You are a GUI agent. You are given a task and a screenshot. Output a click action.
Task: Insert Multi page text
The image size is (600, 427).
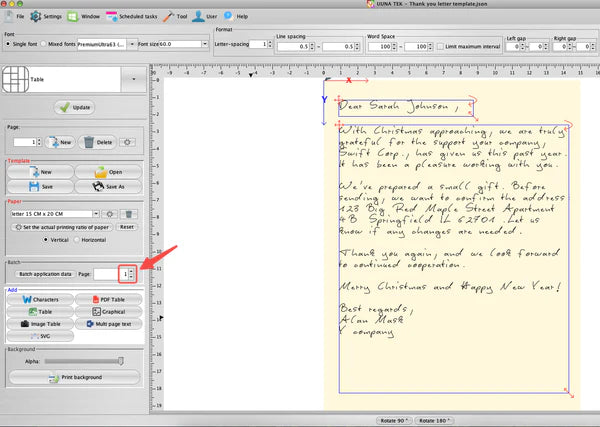107,324
